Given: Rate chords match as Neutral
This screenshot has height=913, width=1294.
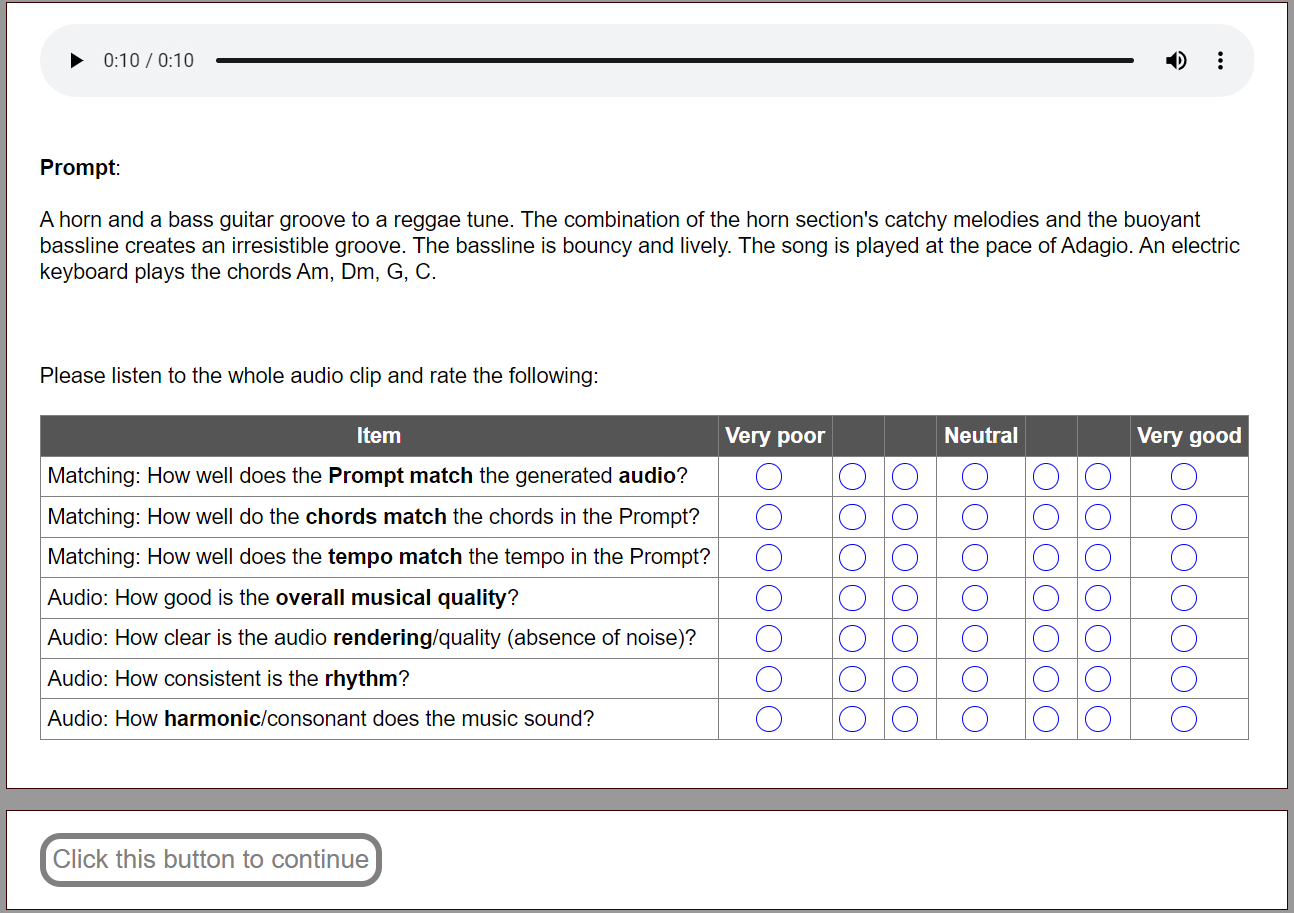Looking at the screenshot, I should (975, 517).
